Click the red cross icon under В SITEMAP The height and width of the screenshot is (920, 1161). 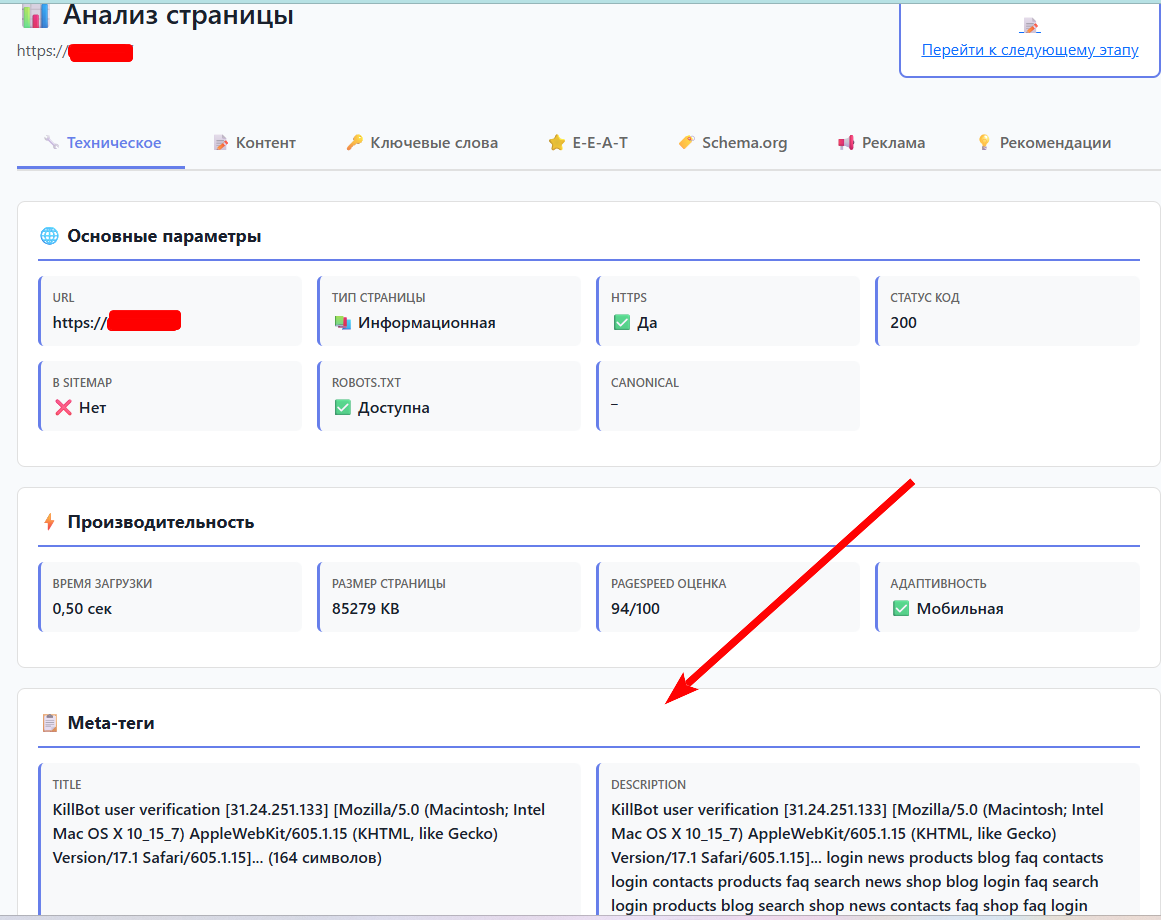click(63, 408)
